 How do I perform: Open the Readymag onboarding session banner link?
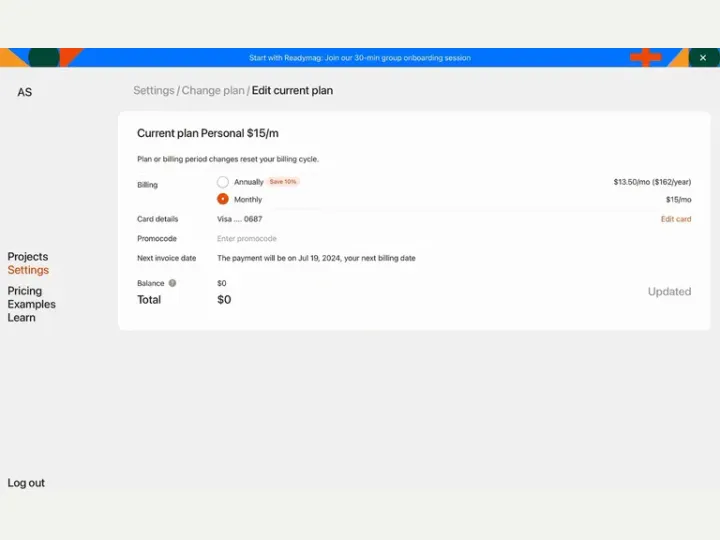360,58
